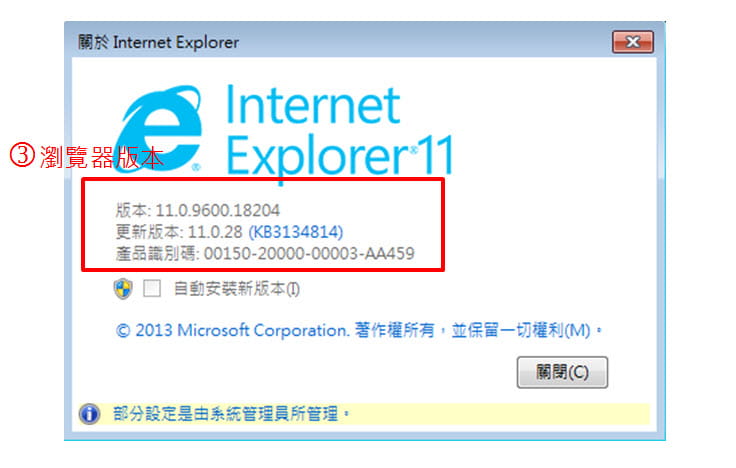Click the 產品識別碼 product ID line
Viewport: 736px width, 468px height.
(x=265, y=253)
